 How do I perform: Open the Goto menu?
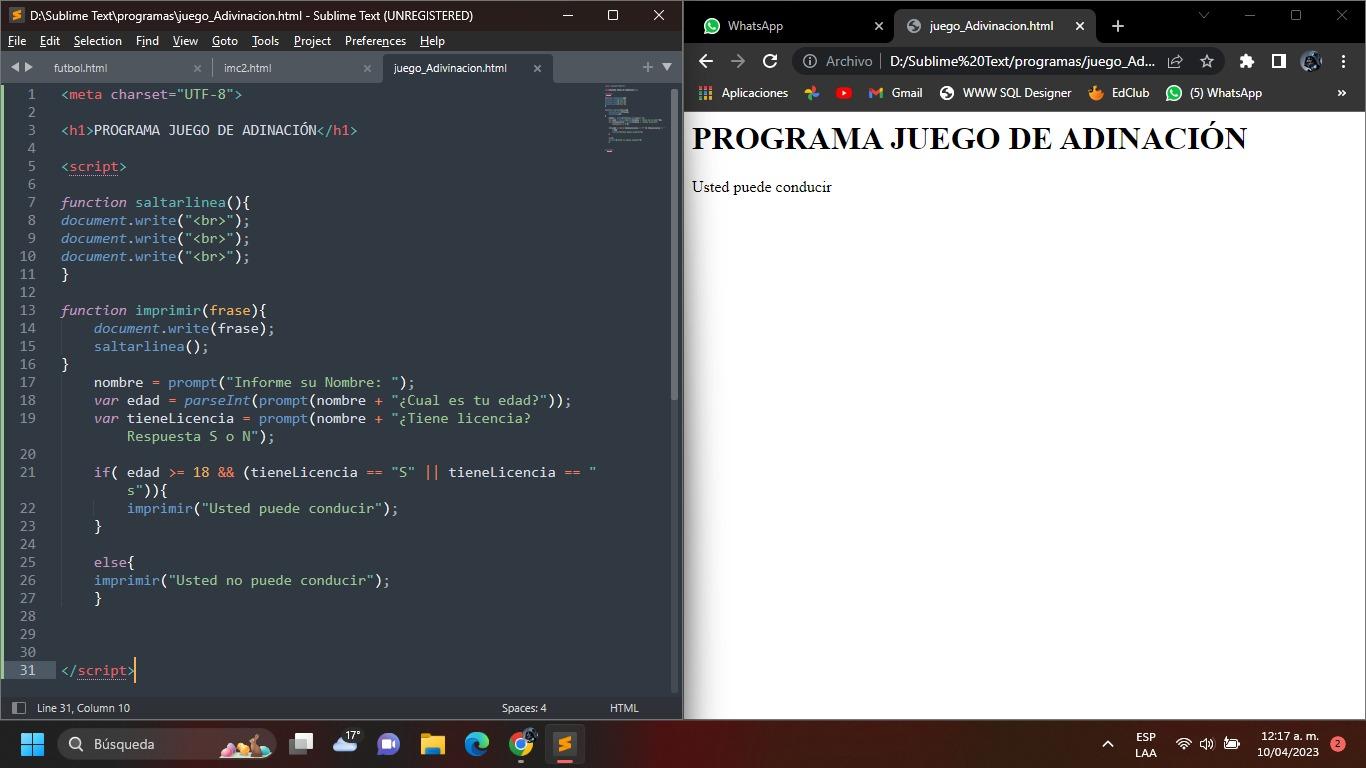click(x=224, y=41)
